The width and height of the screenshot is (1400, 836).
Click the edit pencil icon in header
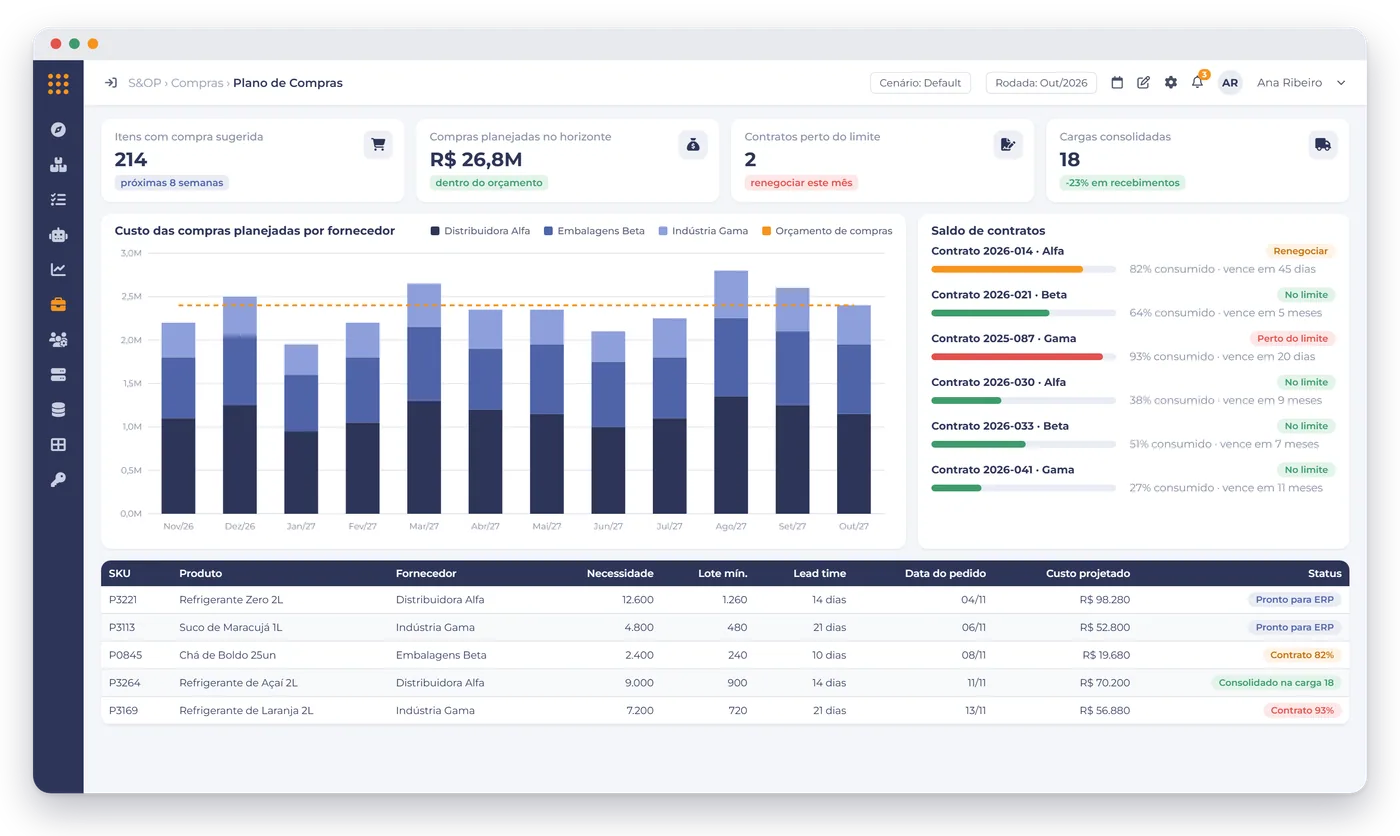tap(1144, 83)
